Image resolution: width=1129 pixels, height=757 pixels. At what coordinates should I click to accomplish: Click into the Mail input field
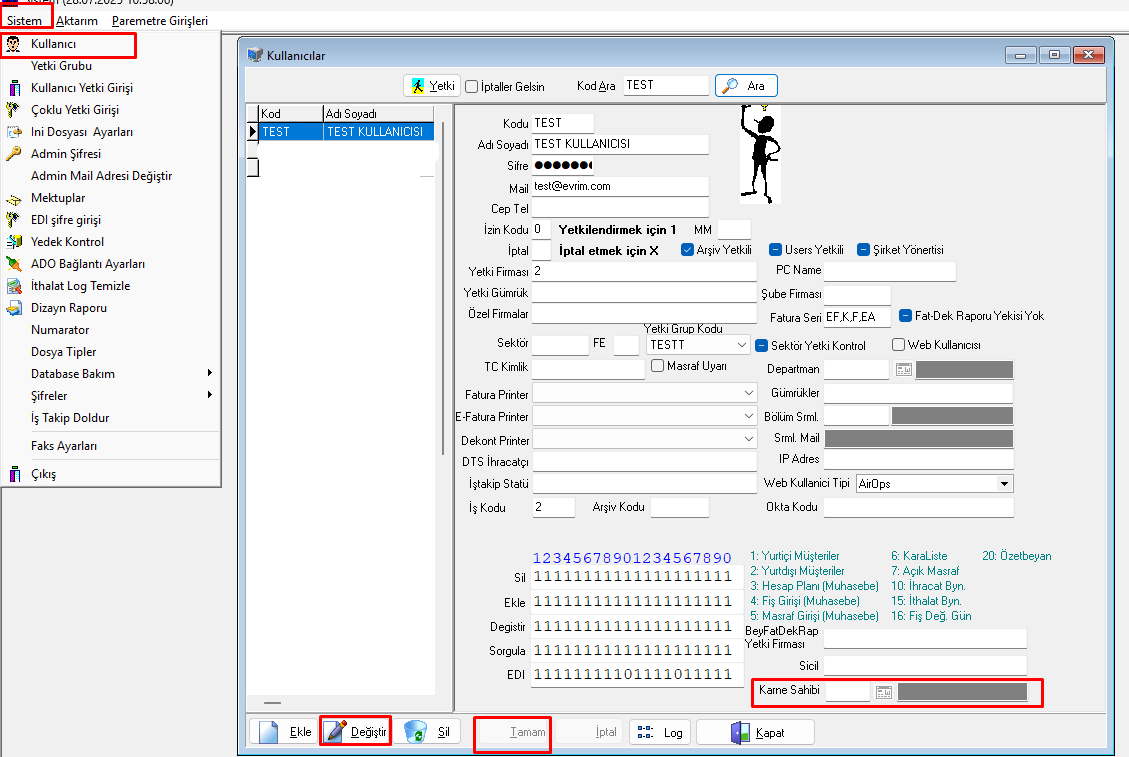(x=619, y=186)
